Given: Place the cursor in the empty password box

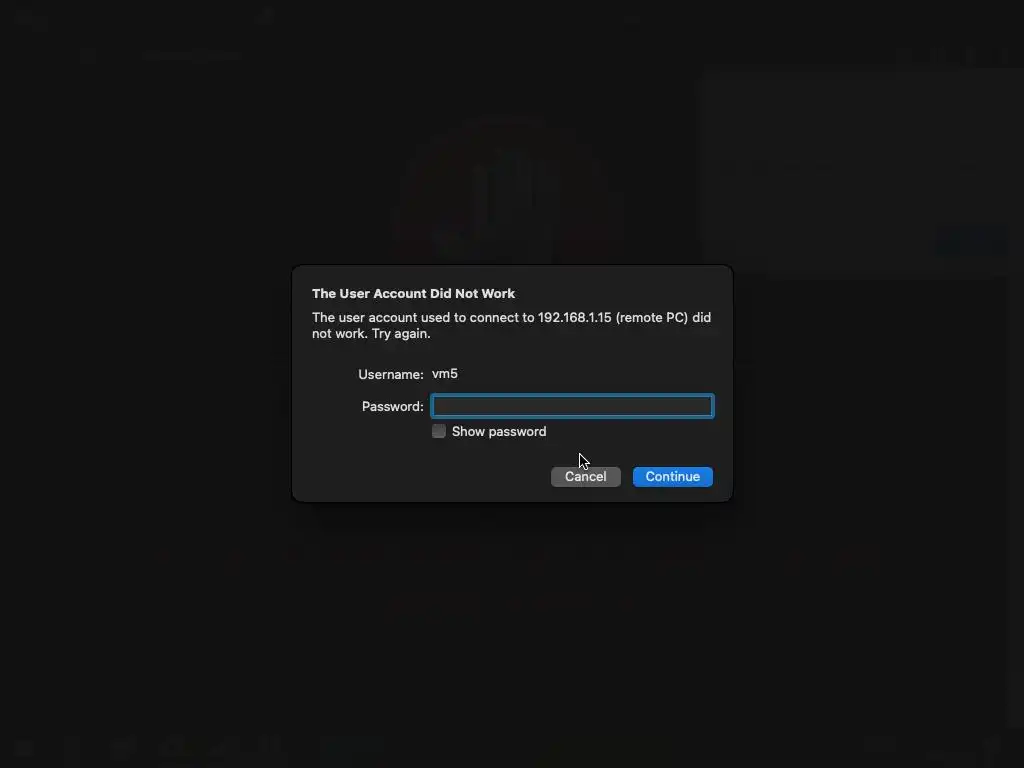Looking at the screenshot, I should pos(572,406).
